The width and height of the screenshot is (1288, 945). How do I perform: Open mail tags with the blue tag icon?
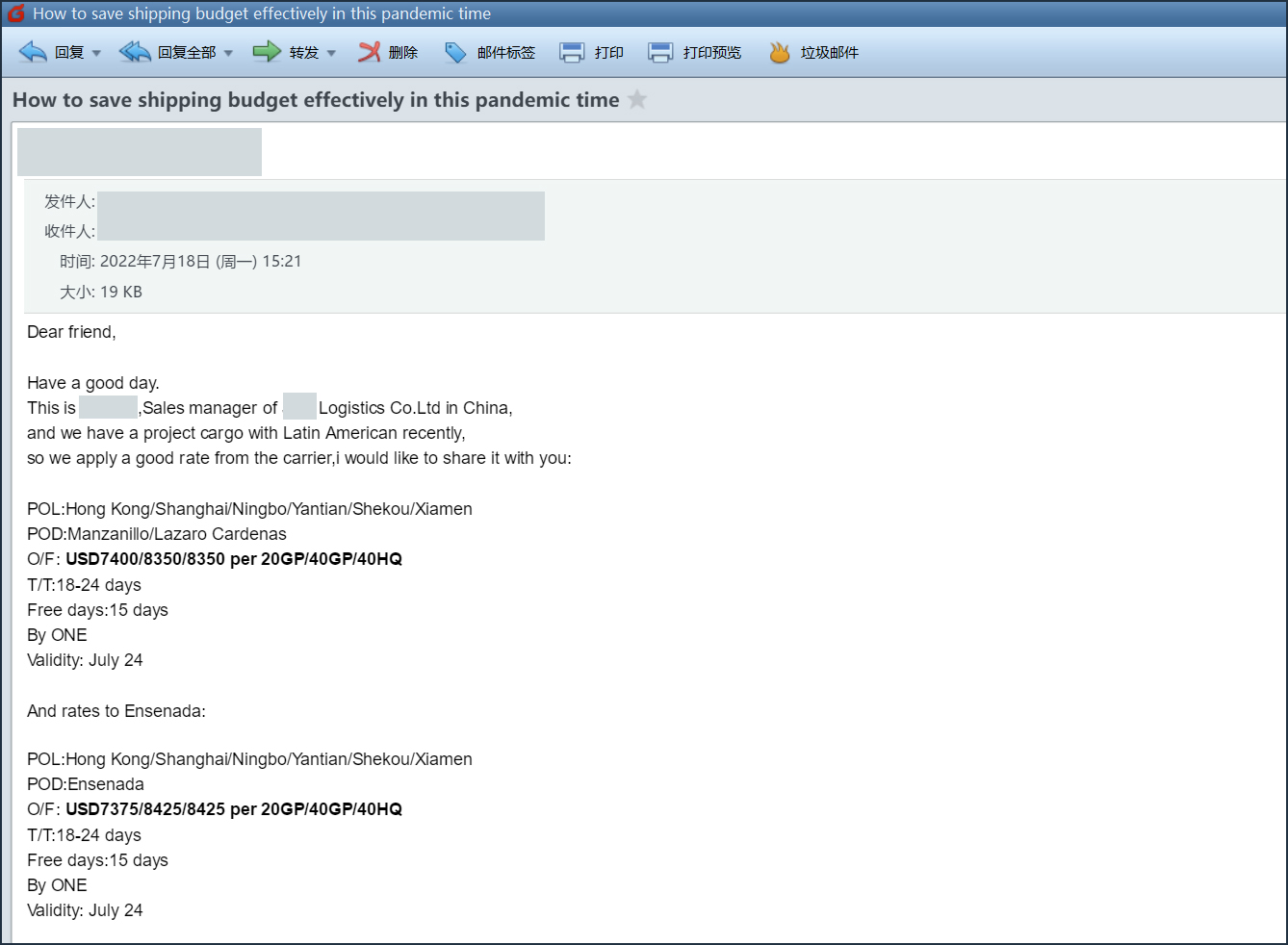(x=455, y=53)
